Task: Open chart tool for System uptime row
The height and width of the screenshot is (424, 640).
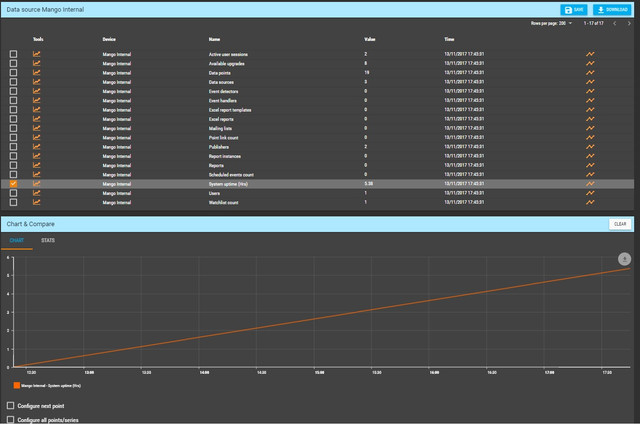Action: click(x=36, y=184)
